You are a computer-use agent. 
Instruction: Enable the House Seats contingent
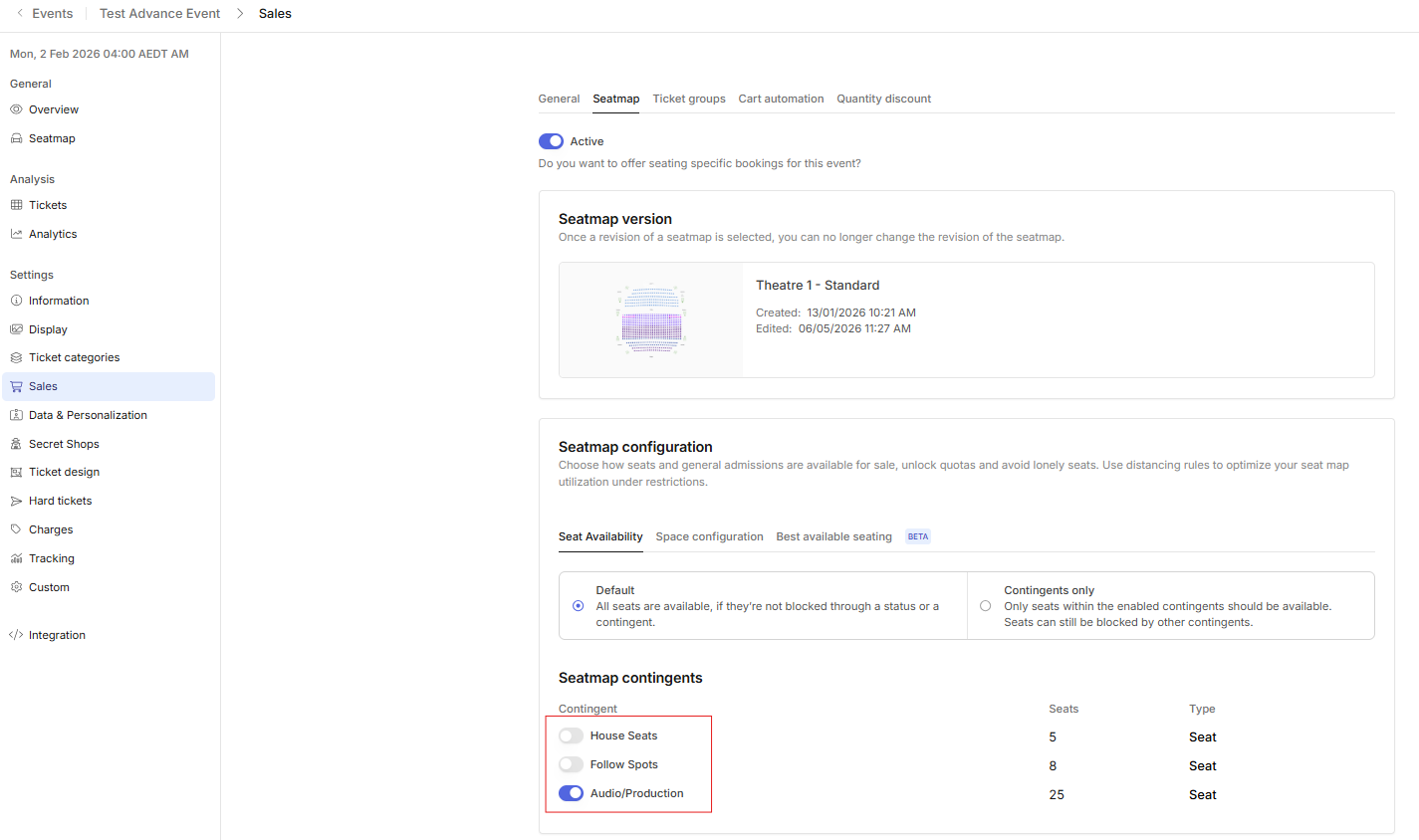[571, 735]
